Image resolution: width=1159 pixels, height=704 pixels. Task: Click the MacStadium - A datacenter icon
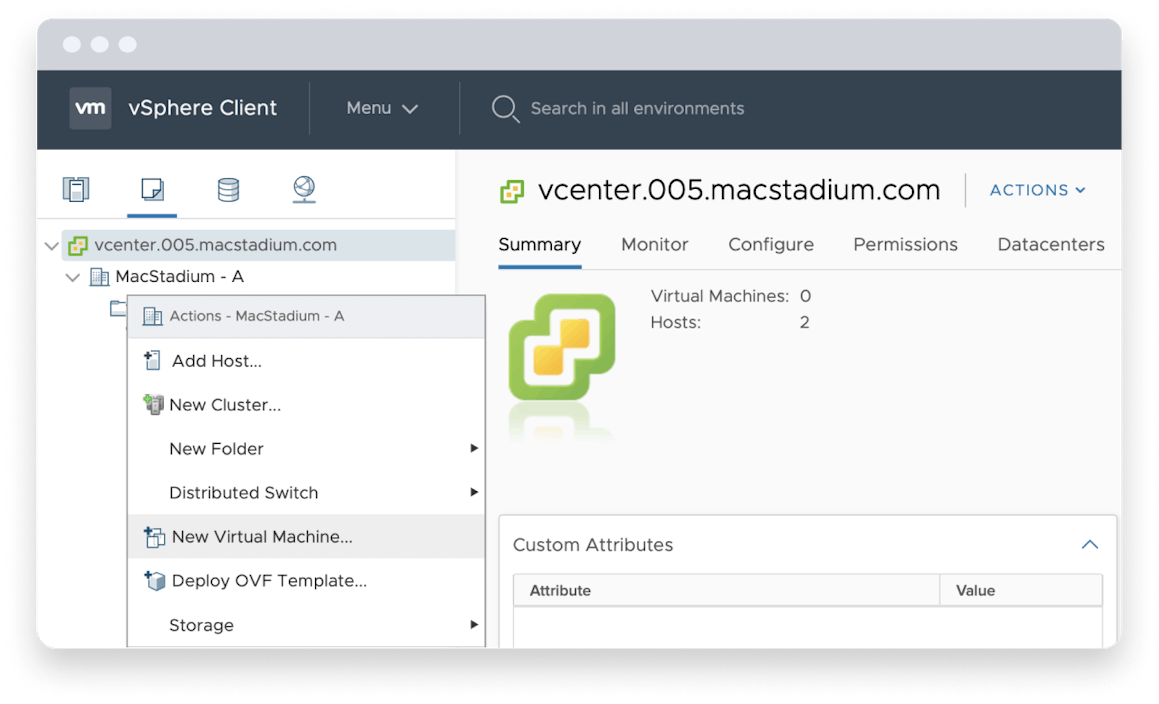99,277
